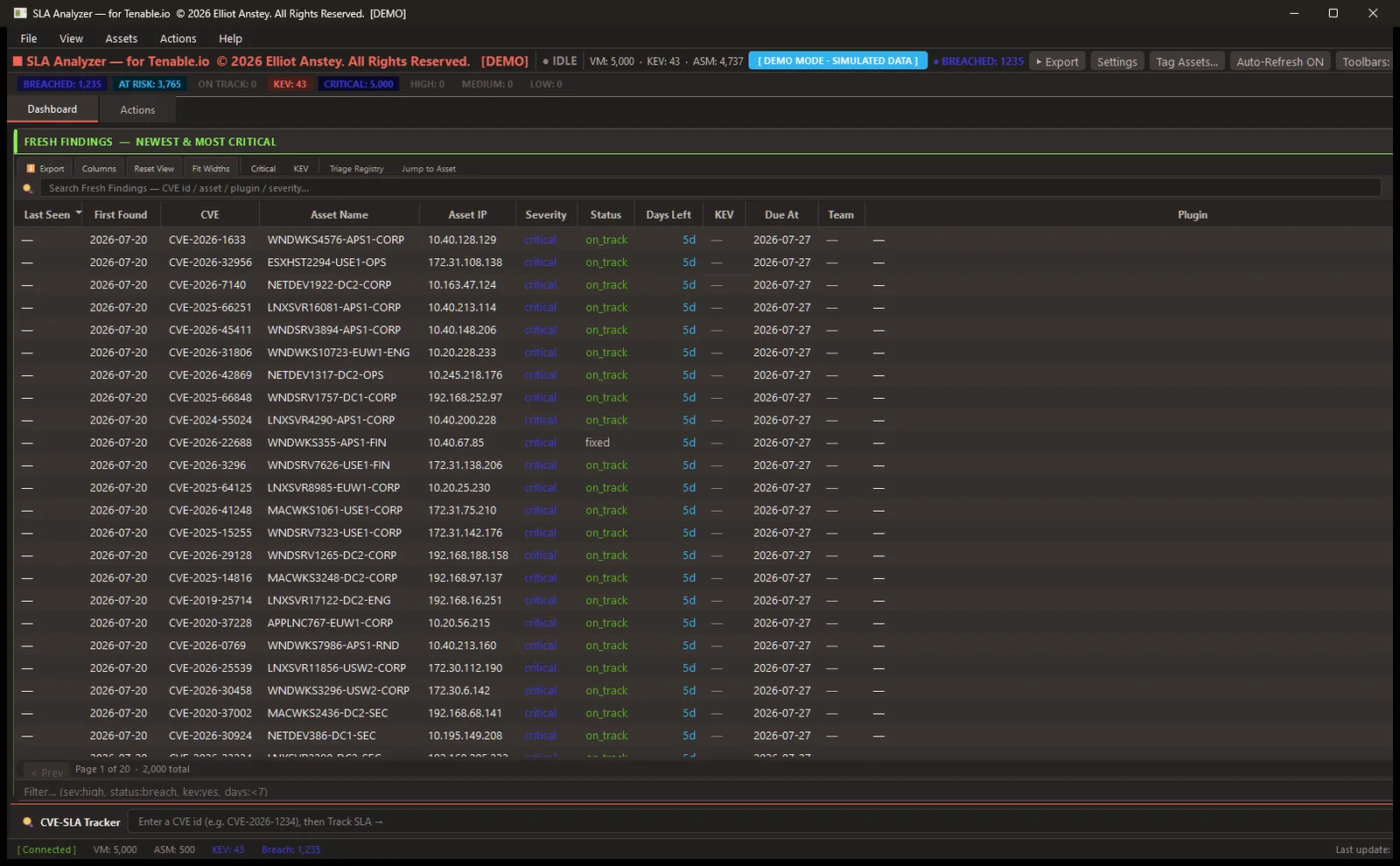The image size is (1400, 866).
Task: Click the orange Export icon in findings toolbar
Action: (x=31, y=168)
